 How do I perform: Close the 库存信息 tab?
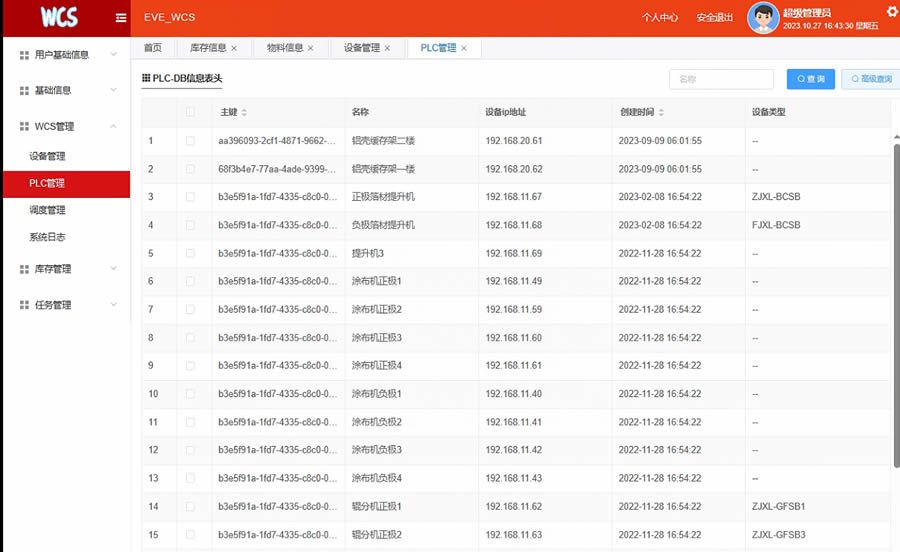coord(234,48)
